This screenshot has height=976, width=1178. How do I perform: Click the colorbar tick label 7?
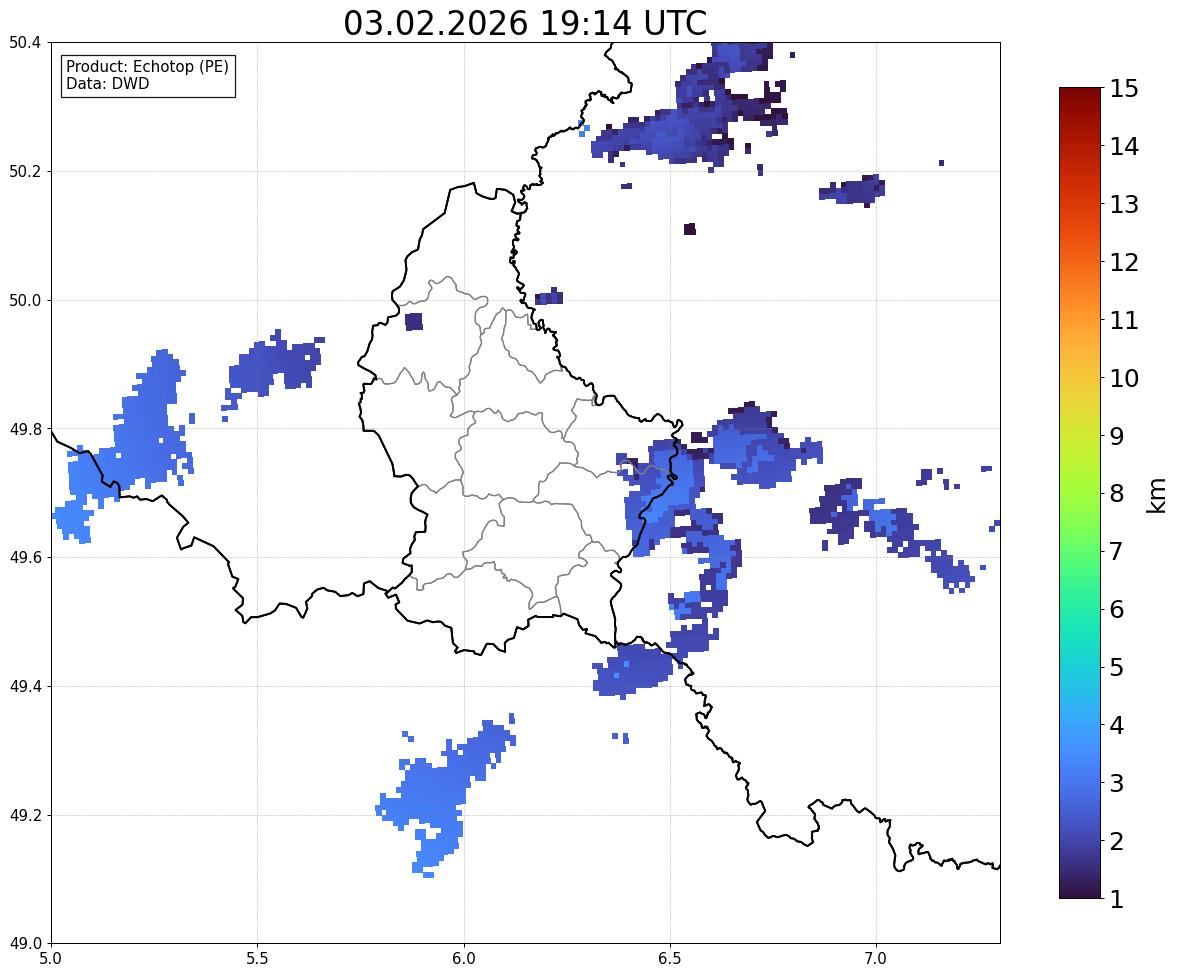1116,551
